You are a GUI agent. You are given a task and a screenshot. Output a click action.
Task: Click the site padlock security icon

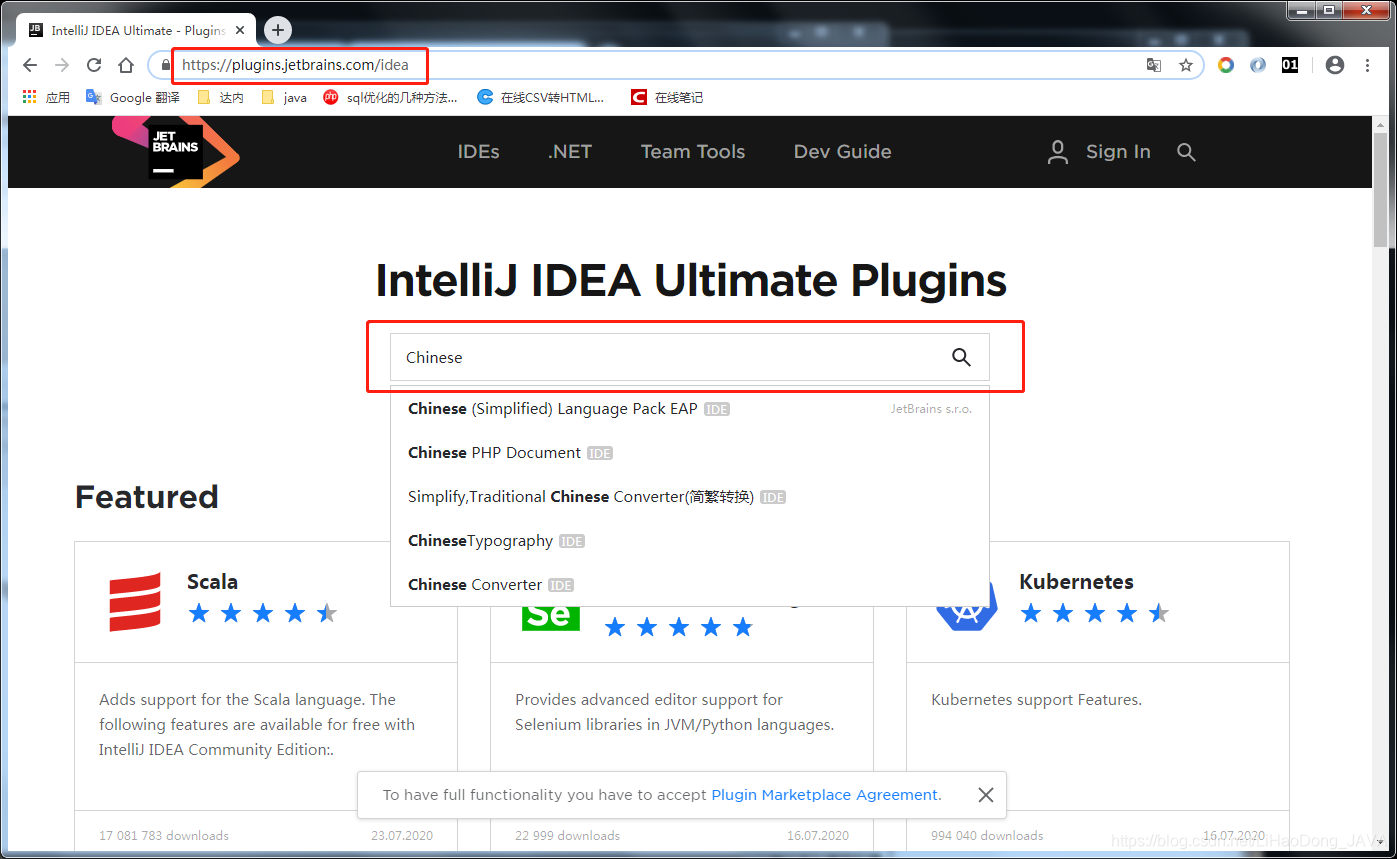click(165, 65)
